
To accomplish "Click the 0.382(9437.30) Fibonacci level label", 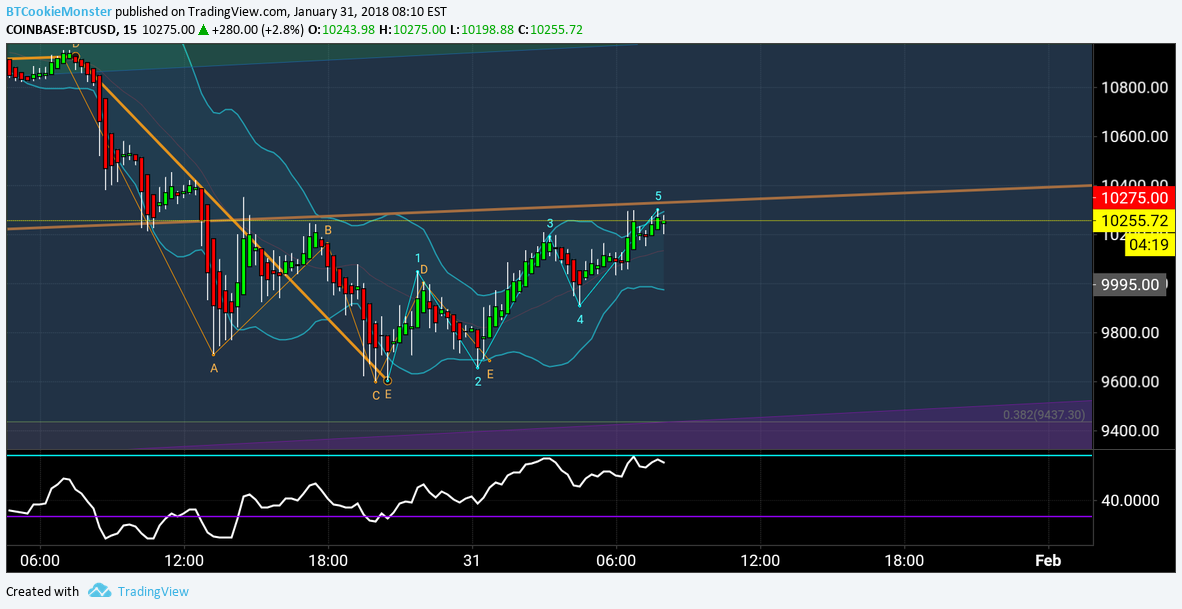I will pyautogui.click(x=1044, y=415).
